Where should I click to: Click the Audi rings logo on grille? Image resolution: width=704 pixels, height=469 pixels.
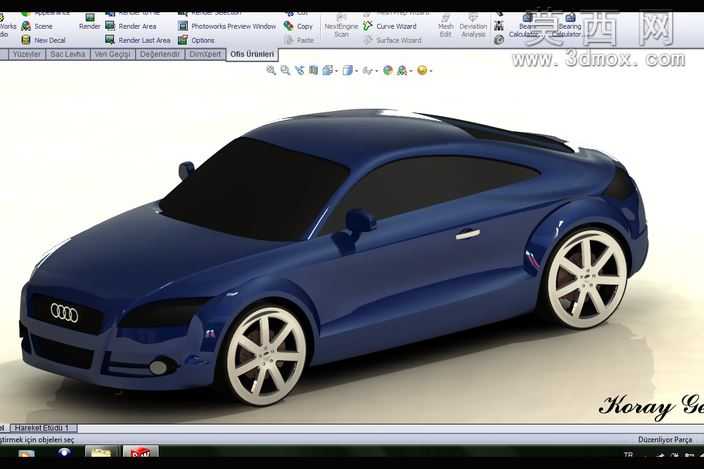(x=65, y=312)
